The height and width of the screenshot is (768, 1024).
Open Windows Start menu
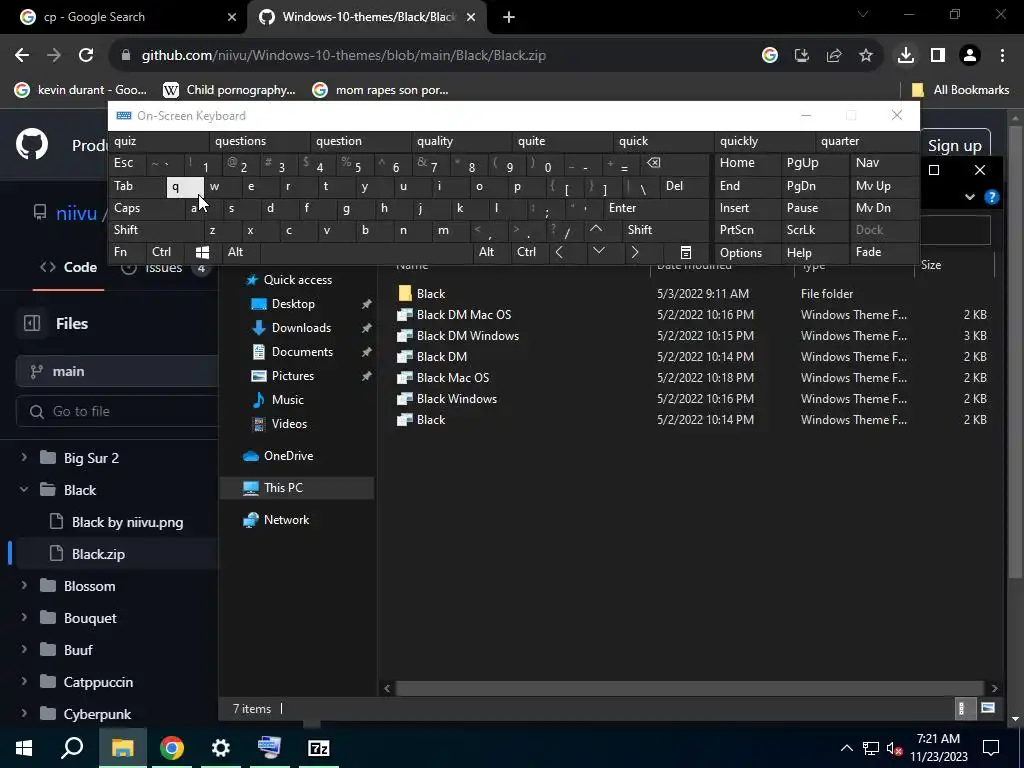[x=24, y=748]
